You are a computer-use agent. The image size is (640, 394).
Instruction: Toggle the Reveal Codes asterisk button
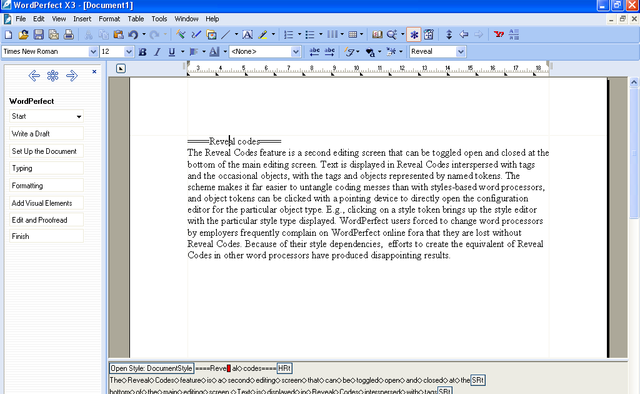414,35
